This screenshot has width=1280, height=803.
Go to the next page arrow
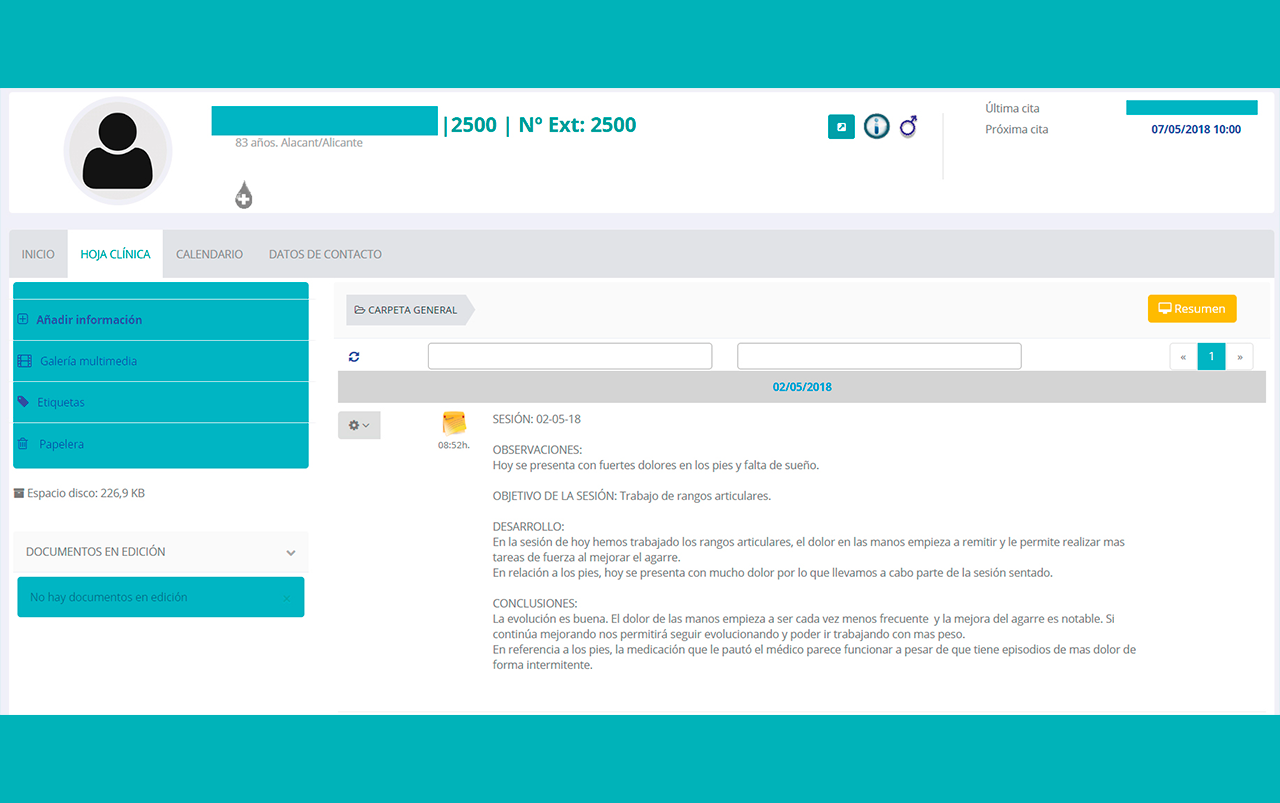1239,357
